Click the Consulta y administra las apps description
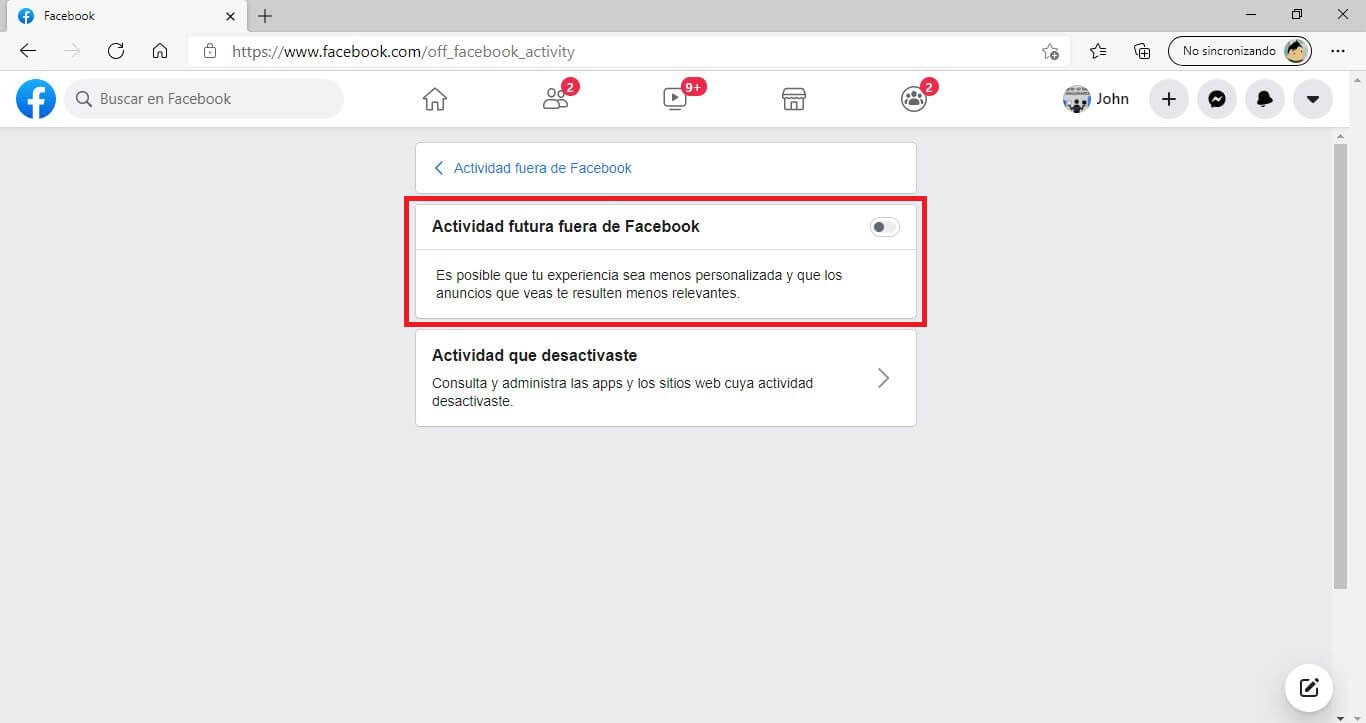This screenshot has height=723, width=1366. click(622, 392)
